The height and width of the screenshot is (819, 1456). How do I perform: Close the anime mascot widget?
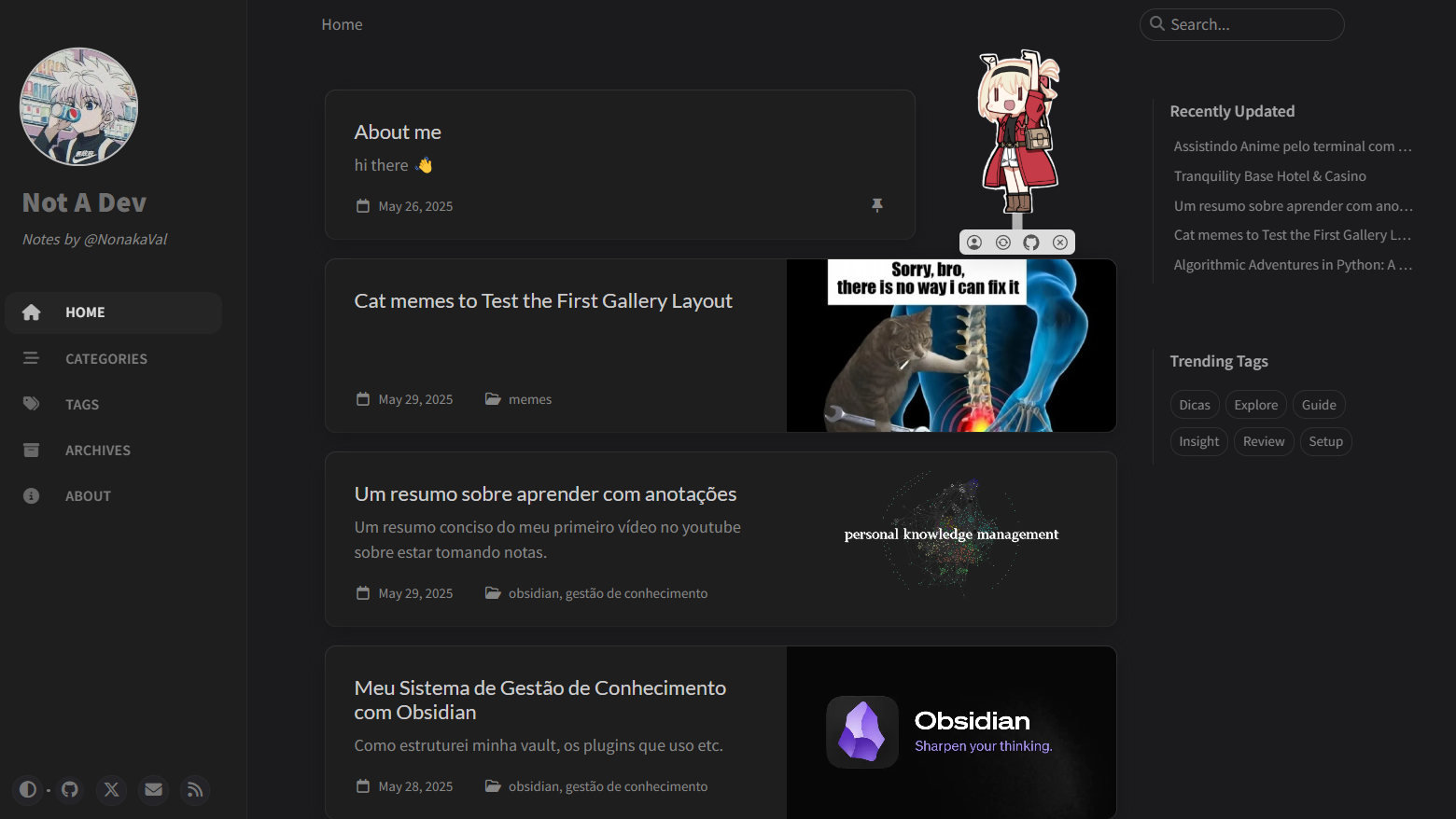pyautogui.click(x=1060, y=243)
